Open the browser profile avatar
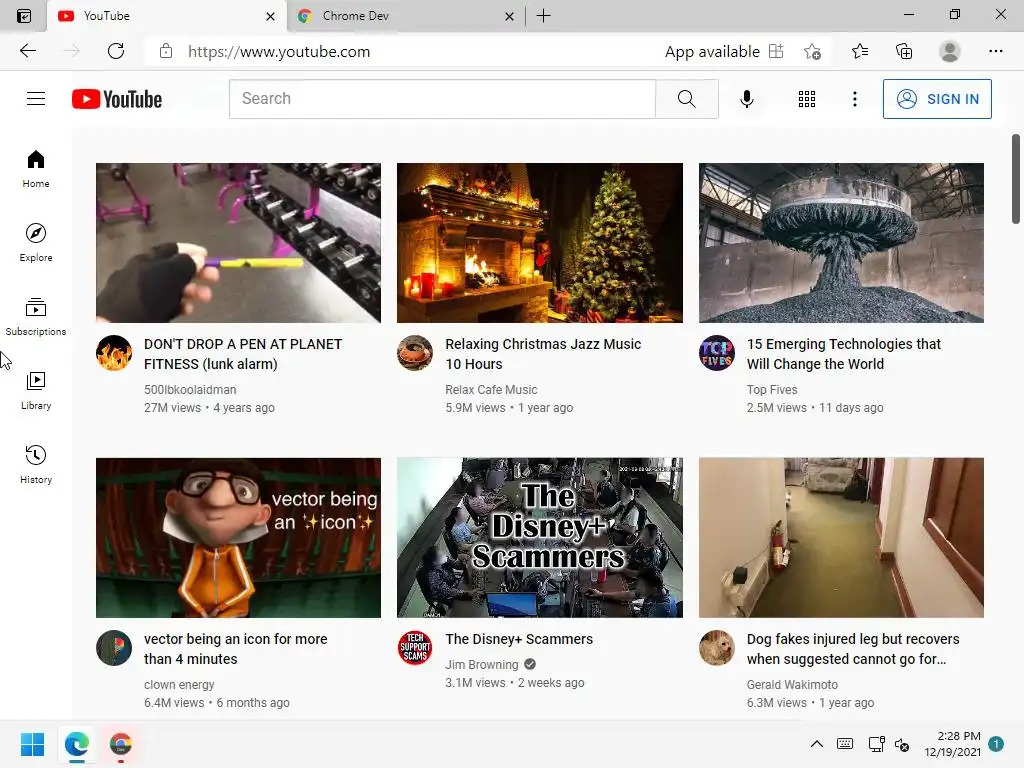 (950, 51)
